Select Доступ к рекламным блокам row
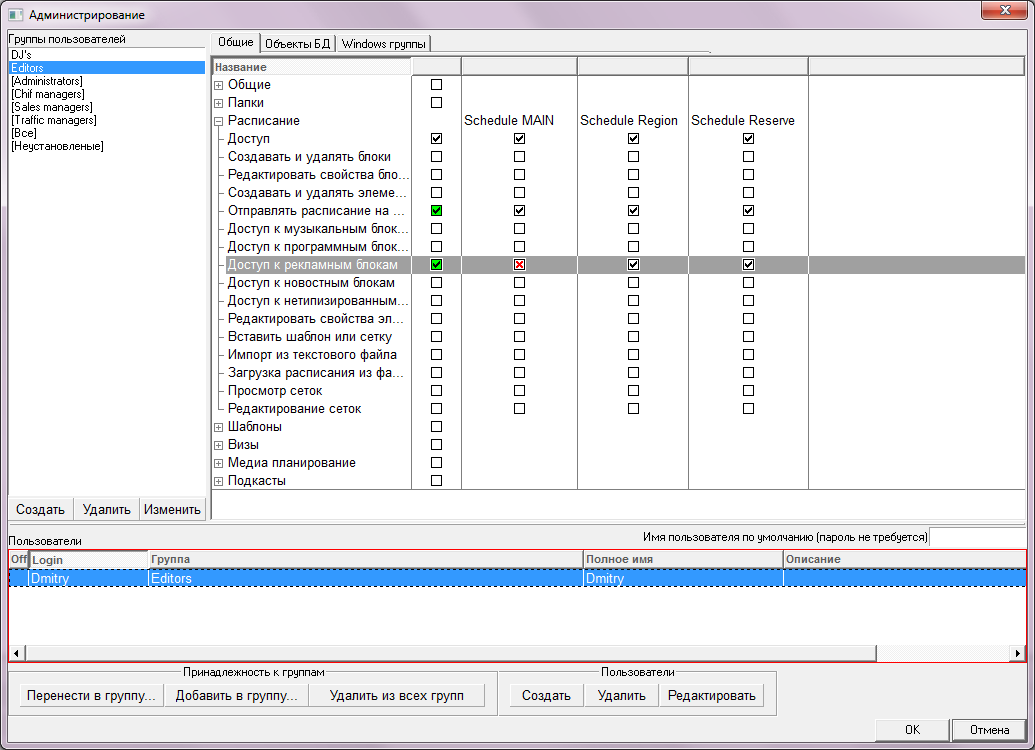 pos(313,265)
